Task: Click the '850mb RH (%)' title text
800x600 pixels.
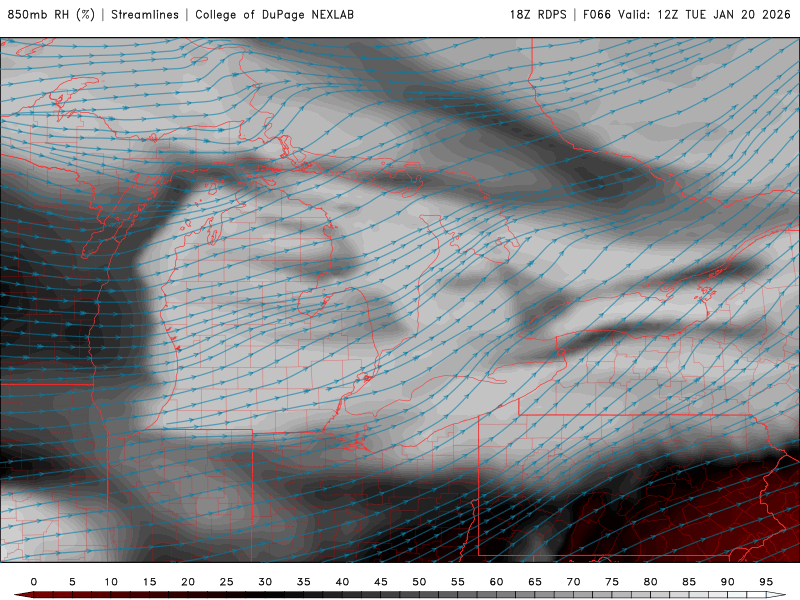Action: pyautogui.click(x=52, y=15)
